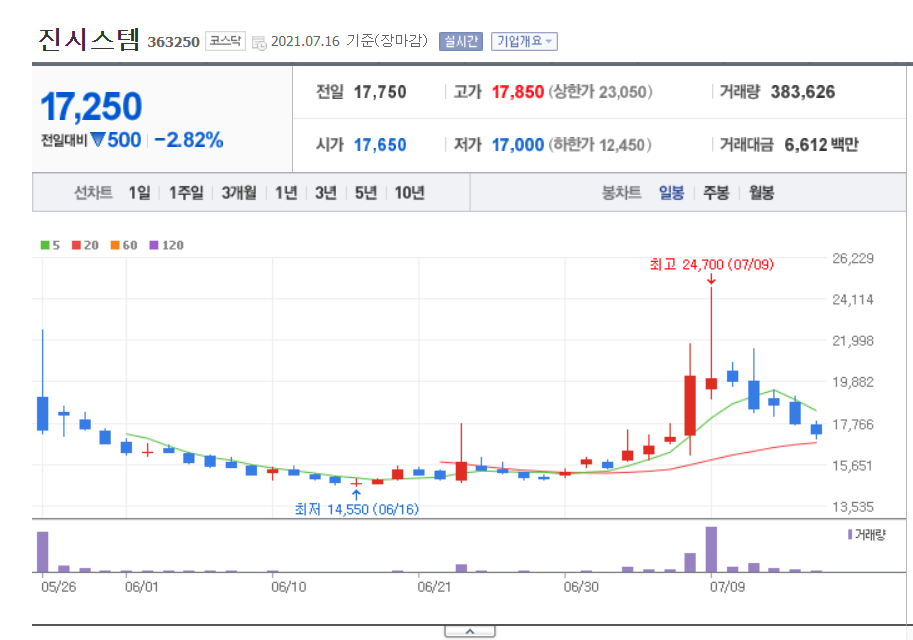Image resolution: width=913 pixels, height=640 pixels.
Task: Click the change rate -2.82%
Action: (189, 140)
